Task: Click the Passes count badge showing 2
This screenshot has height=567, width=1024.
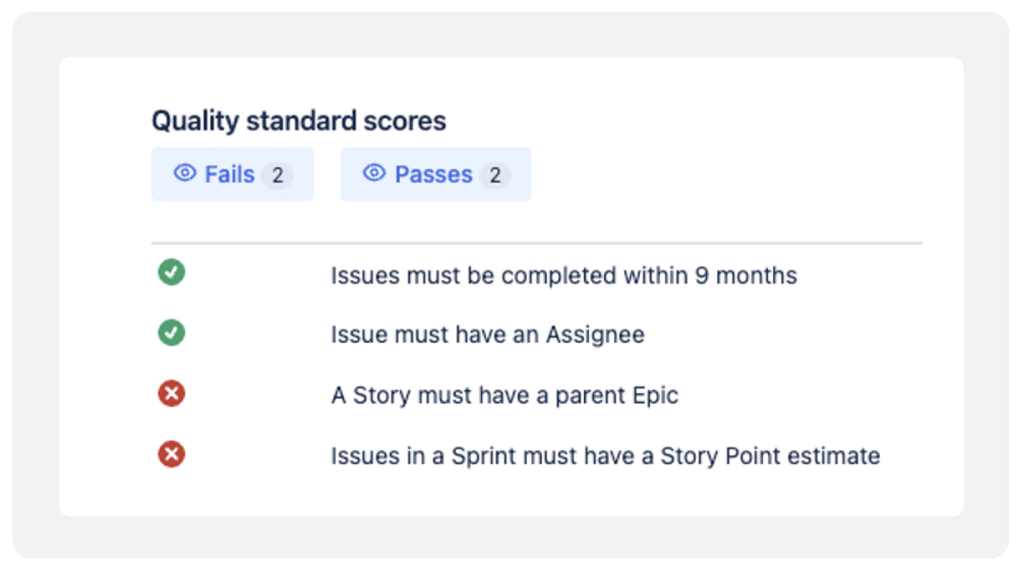Action: [x=494, y=176]
